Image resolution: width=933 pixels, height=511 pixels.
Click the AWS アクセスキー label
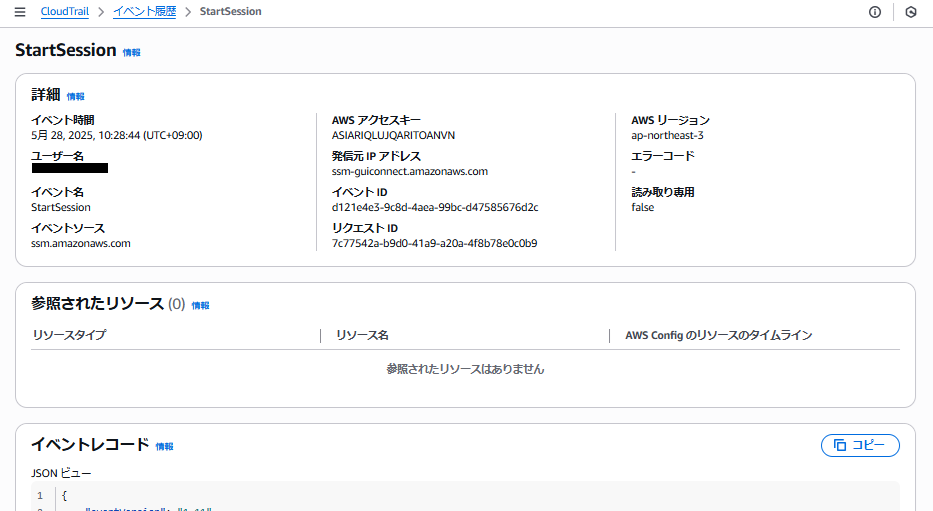[376, 120]
